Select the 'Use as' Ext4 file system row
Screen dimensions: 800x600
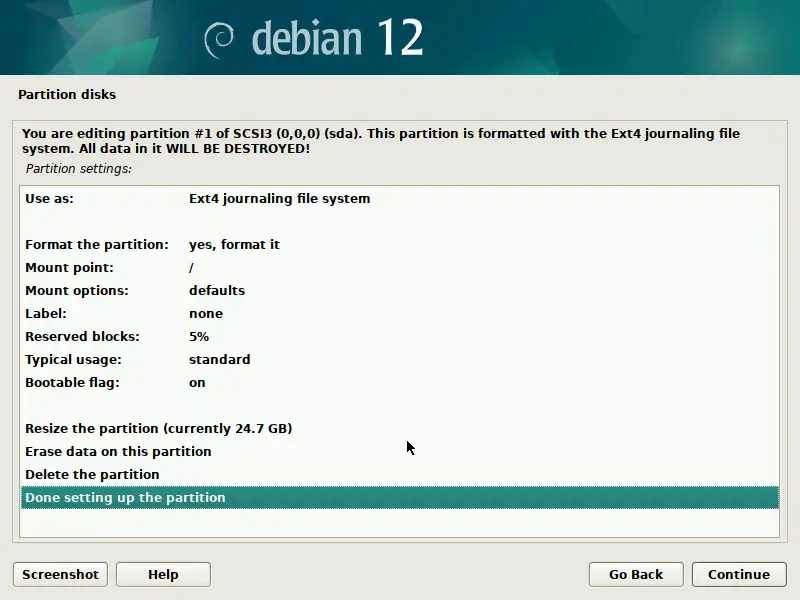[x=399, y=198]
